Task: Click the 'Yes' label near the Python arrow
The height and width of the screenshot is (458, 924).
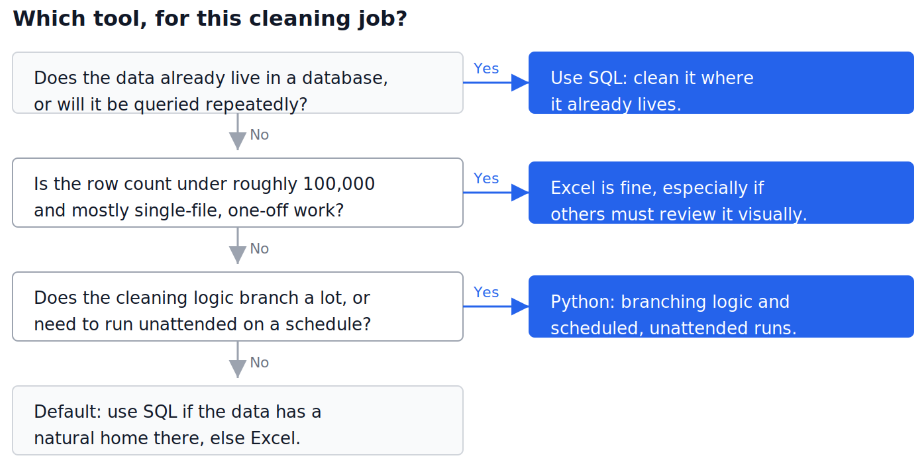Action: (x=486, y=292)
